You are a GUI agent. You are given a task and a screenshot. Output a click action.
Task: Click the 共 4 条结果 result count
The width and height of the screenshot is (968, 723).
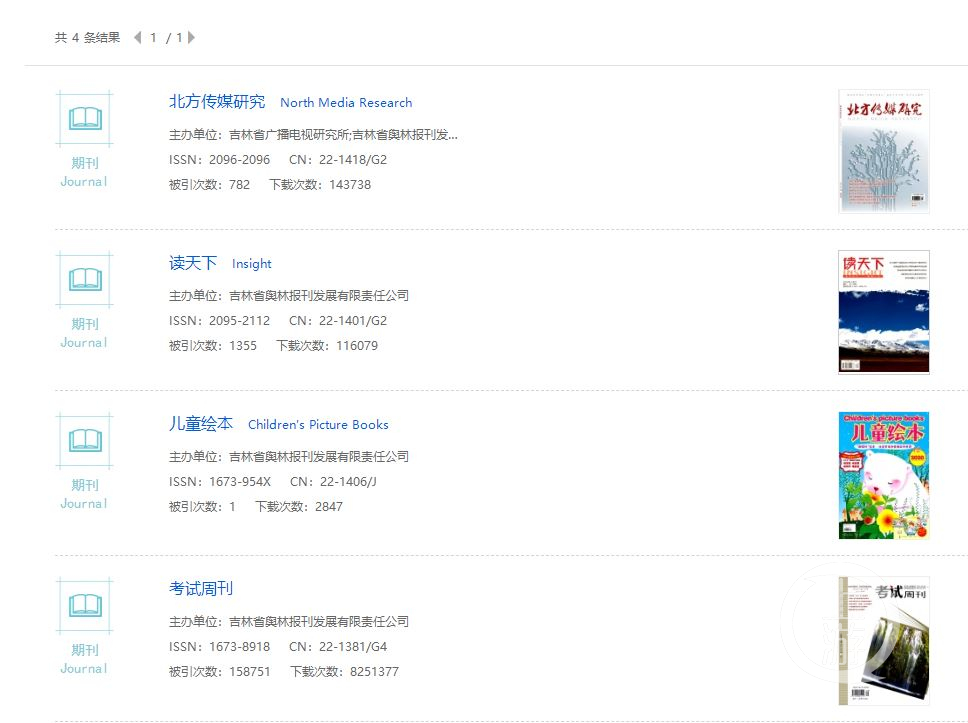87,38
